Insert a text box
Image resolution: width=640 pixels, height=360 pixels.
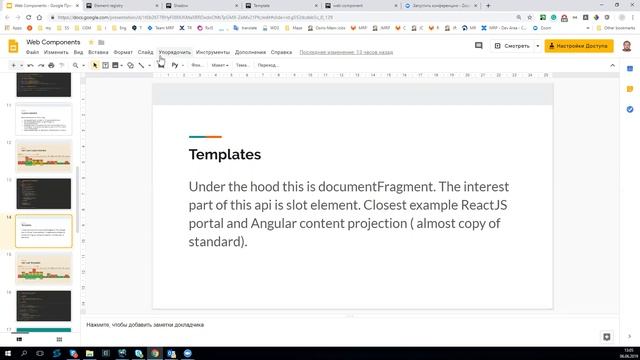click(x=105, y=65)
